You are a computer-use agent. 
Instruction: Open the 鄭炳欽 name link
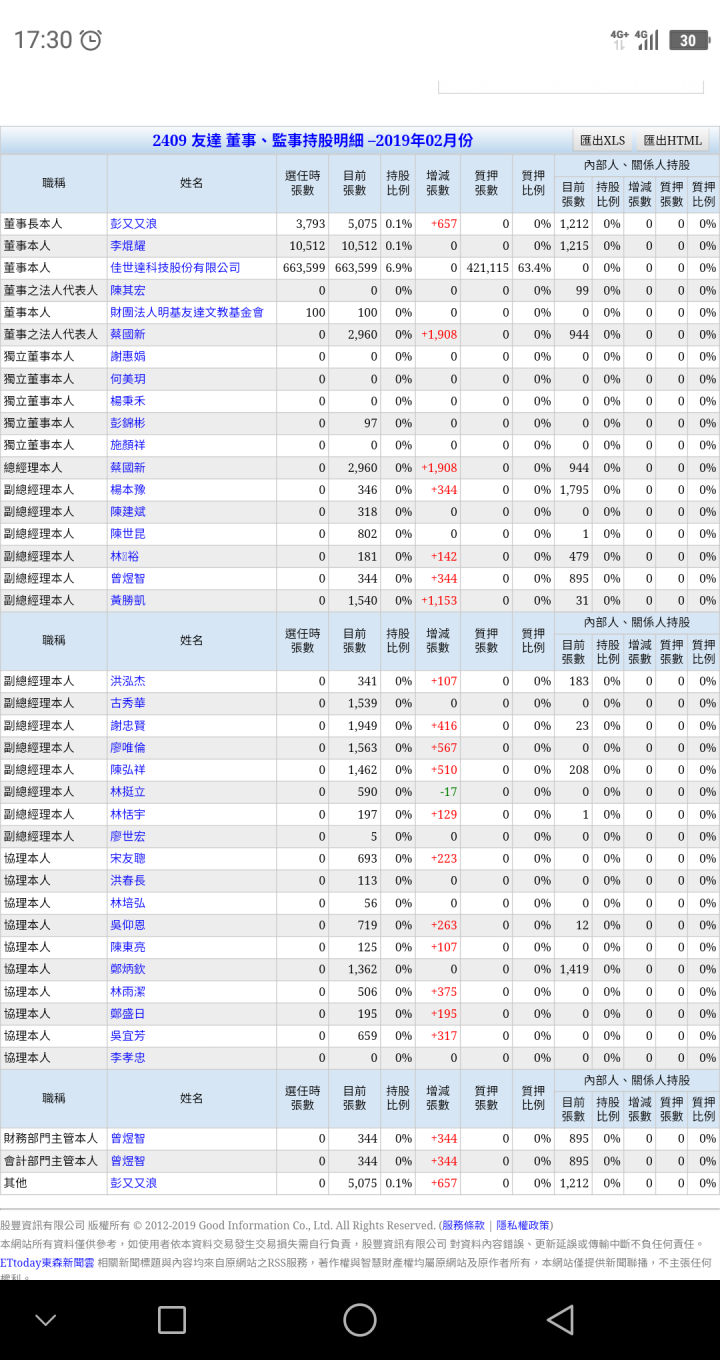[127, 969]
